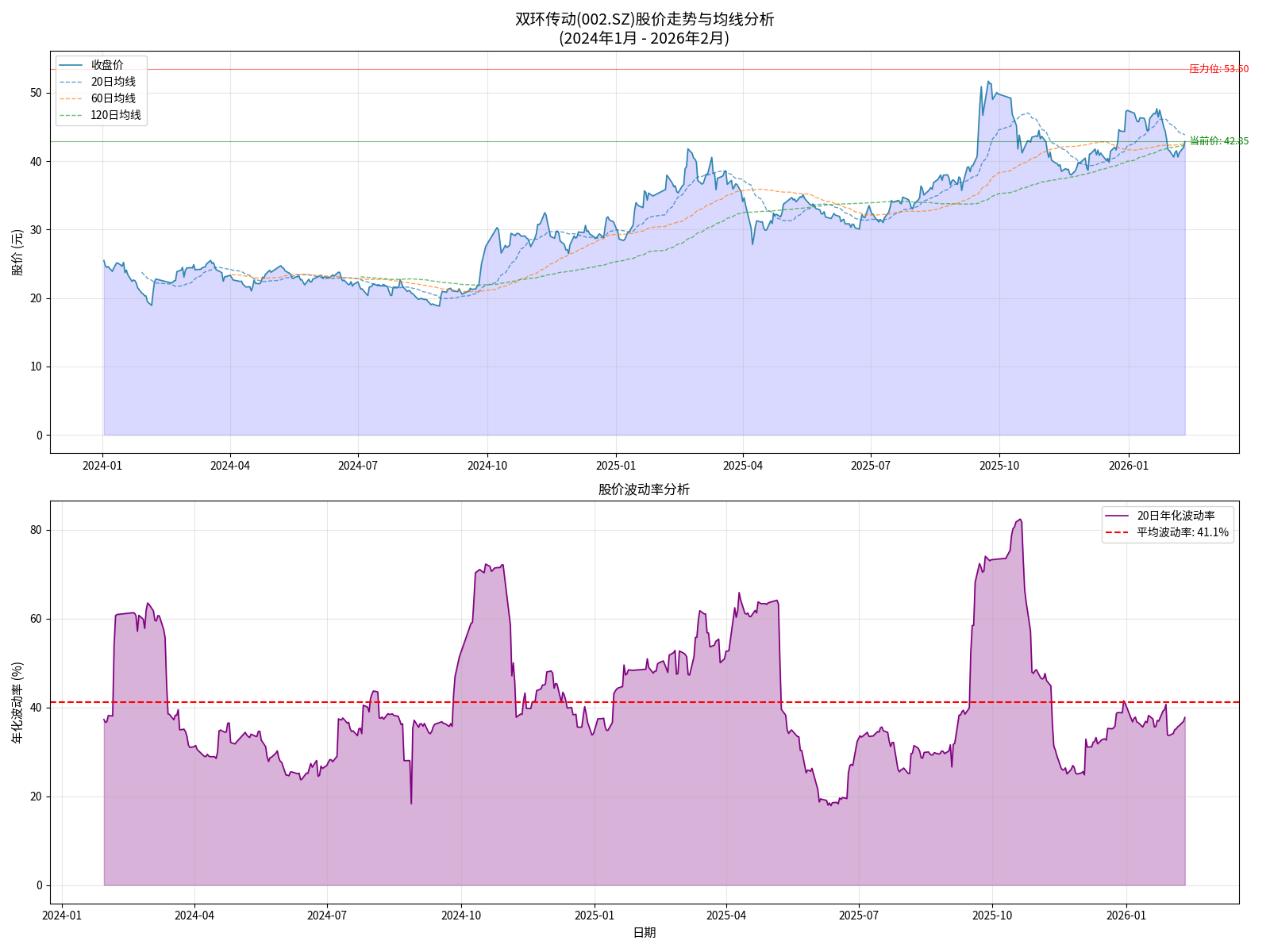1270x952 pixels.
Task: Click the 20日均线 legend line sample
Action: (71, 82)
